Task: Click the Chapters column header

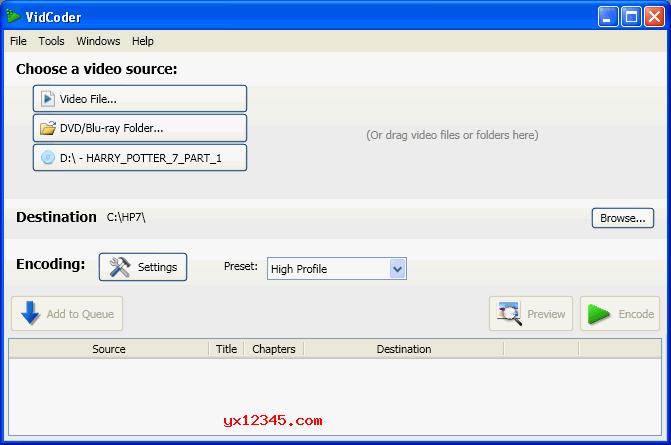Action: (274, 349)
